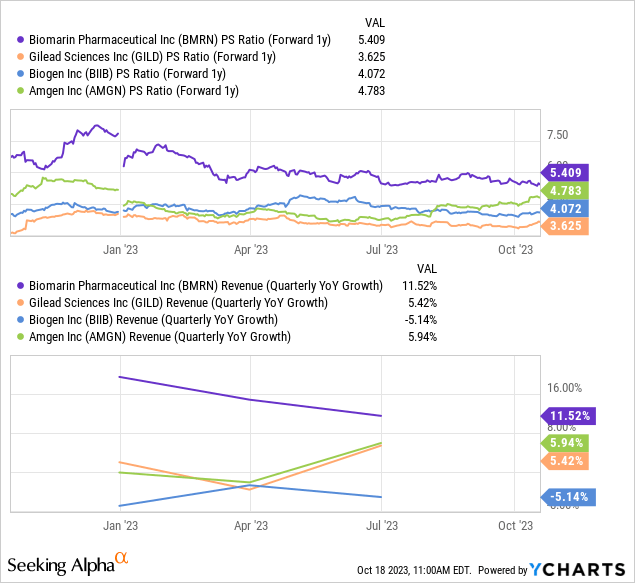Click the 11.52% purple value tag
Screen dimensions: 635x583
[568, 415]
